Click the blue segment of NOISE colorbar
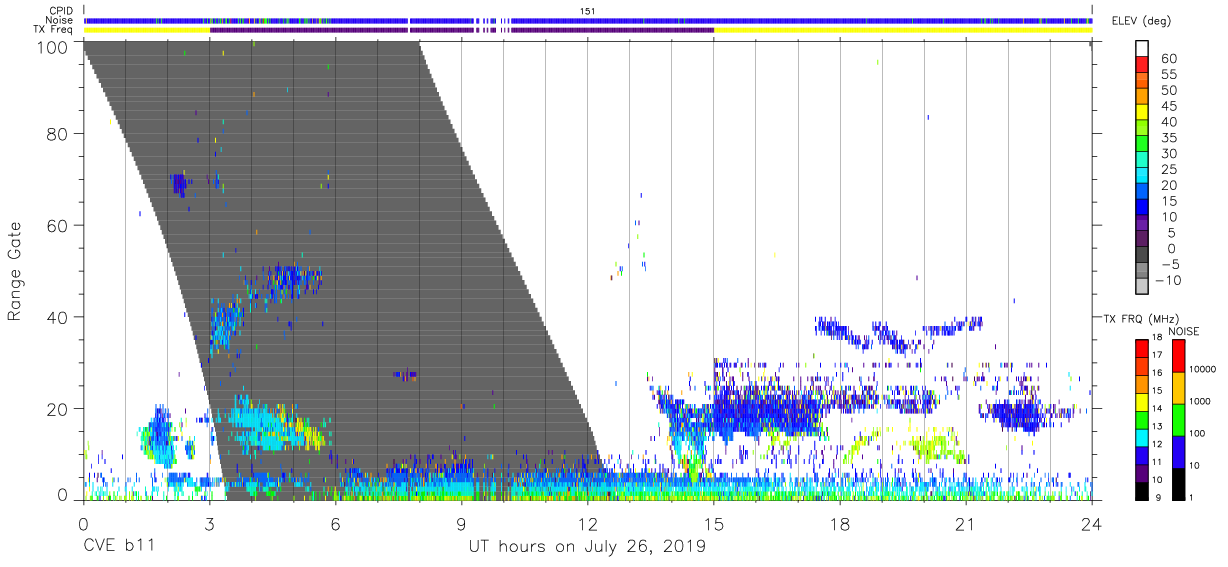 (x=1179, y=451)
